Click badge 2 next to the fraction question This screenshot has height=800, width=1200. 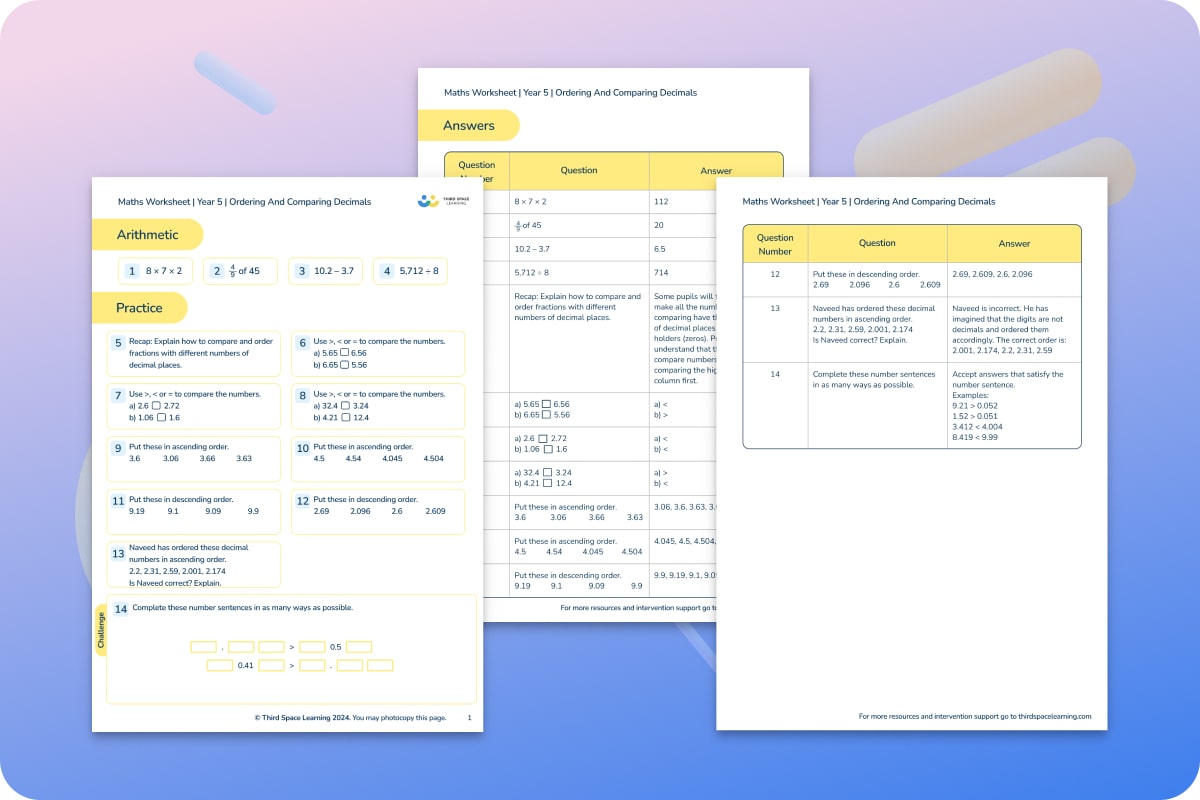pyautogui.click(x=216, y=270)
